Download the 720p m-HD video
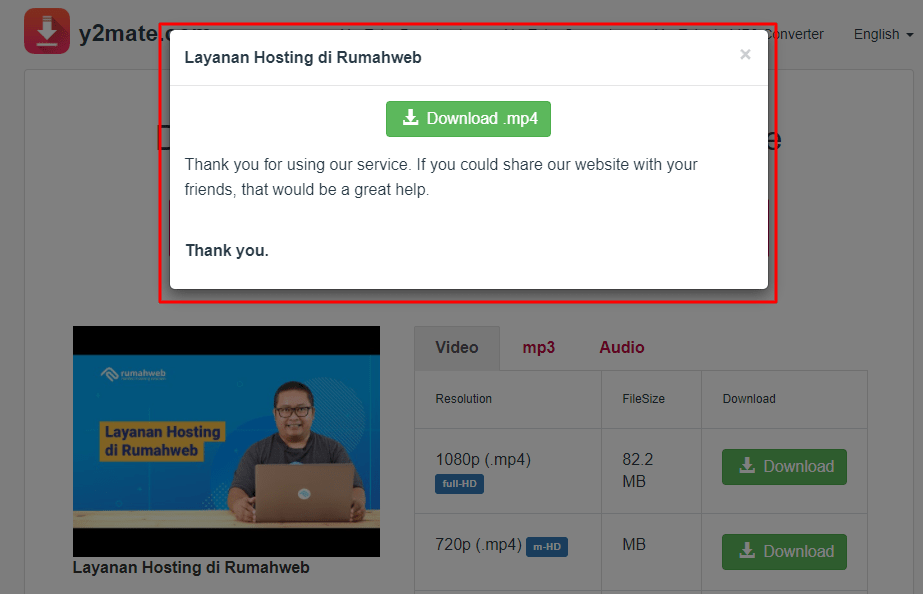 pos(784,552)
